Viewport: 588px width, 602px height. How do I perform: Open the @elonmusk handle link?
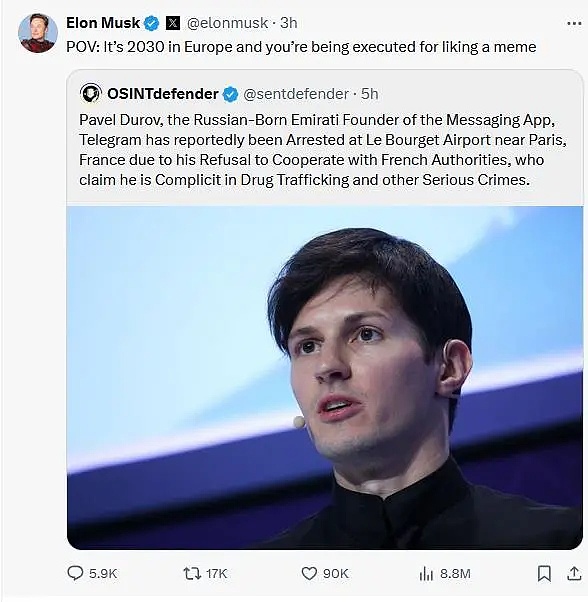[x=227, y=23]
